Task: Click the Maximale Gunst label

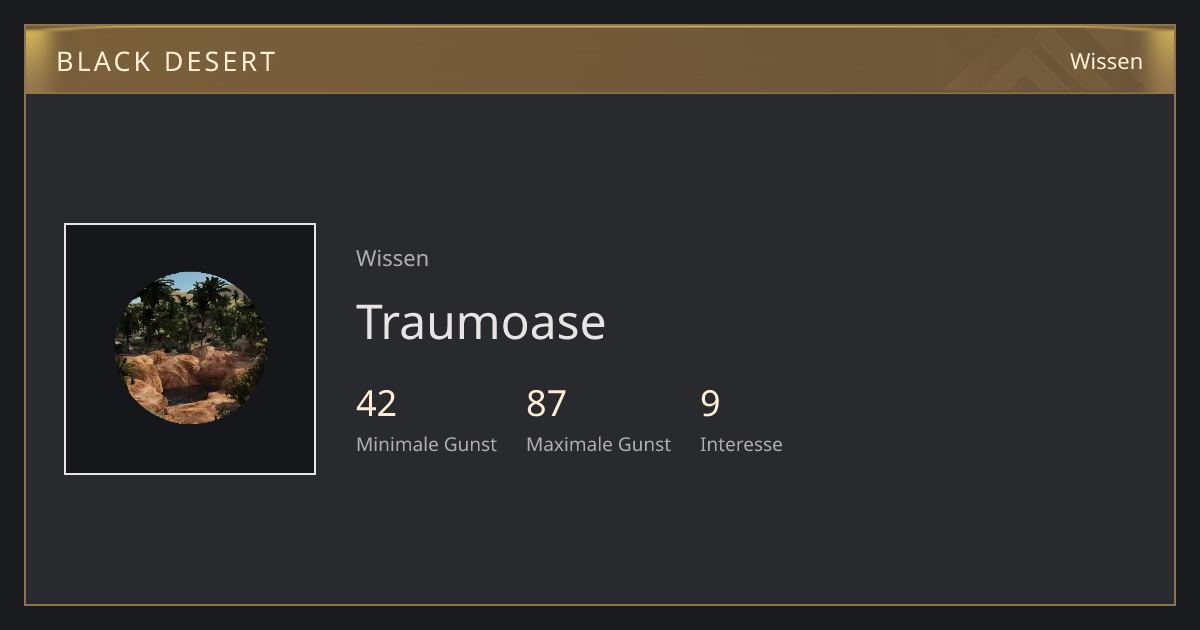Action: [598, 444]
